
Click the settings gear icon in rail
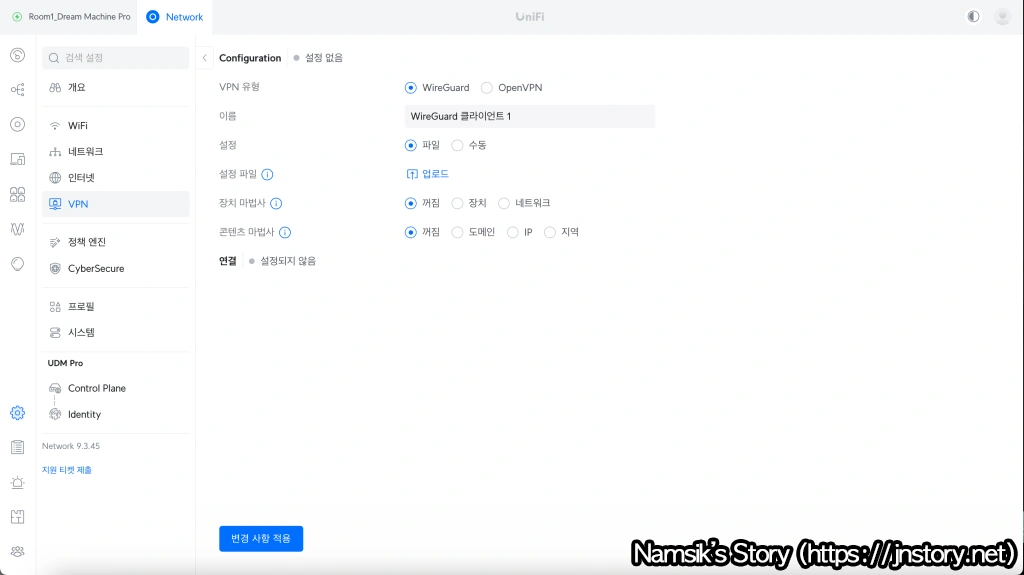pyautogui.click(x=17, y=413)
